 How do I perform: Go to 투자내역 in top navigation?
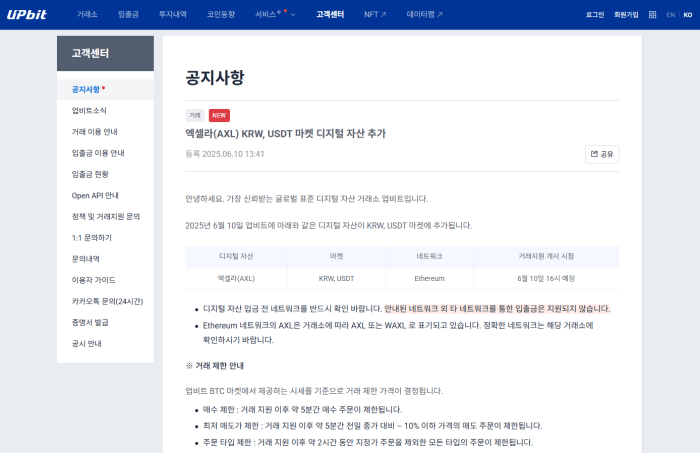[x=173, y=14]
